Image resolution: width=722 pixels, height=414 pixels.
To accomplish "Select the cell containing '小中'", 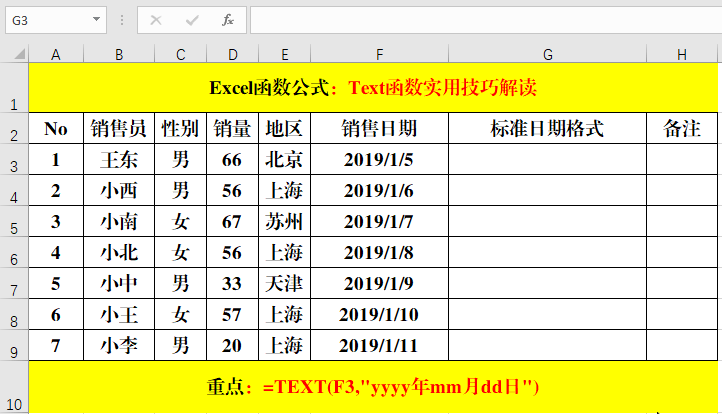I will click(x=119, y=283).
